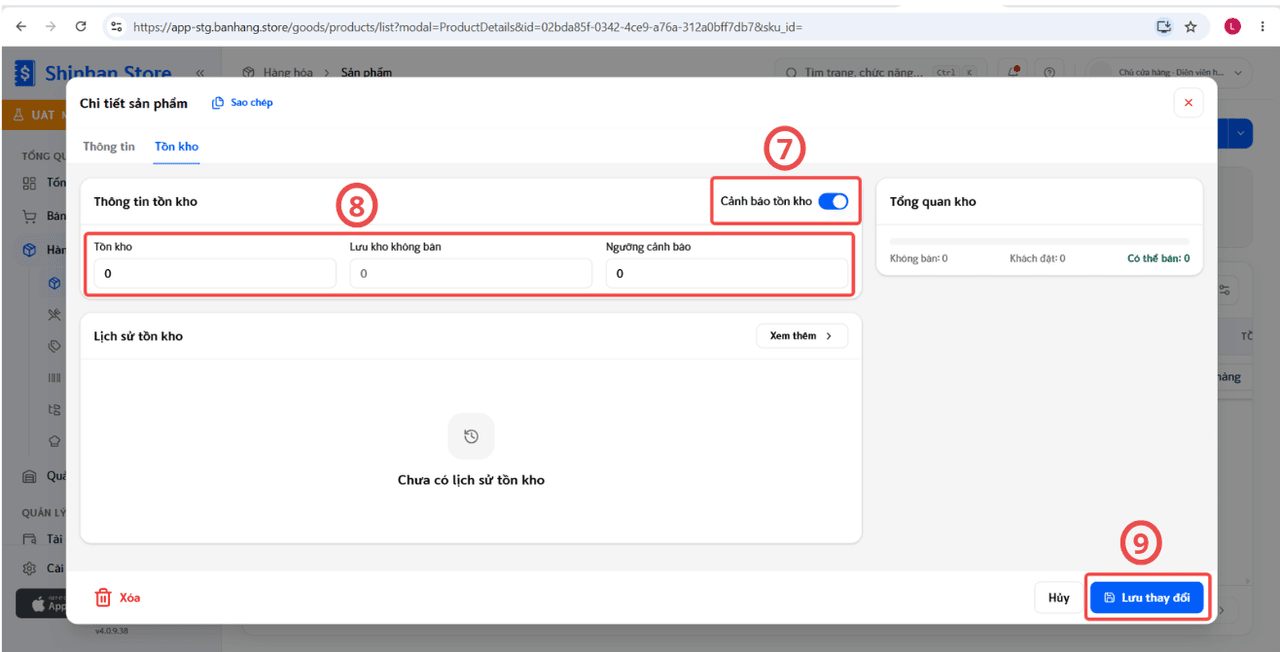Click the Lưu kho không bán field
The height and width of the screenshot is (652, 1280).
pyautogui.click(x=471, y=273)
